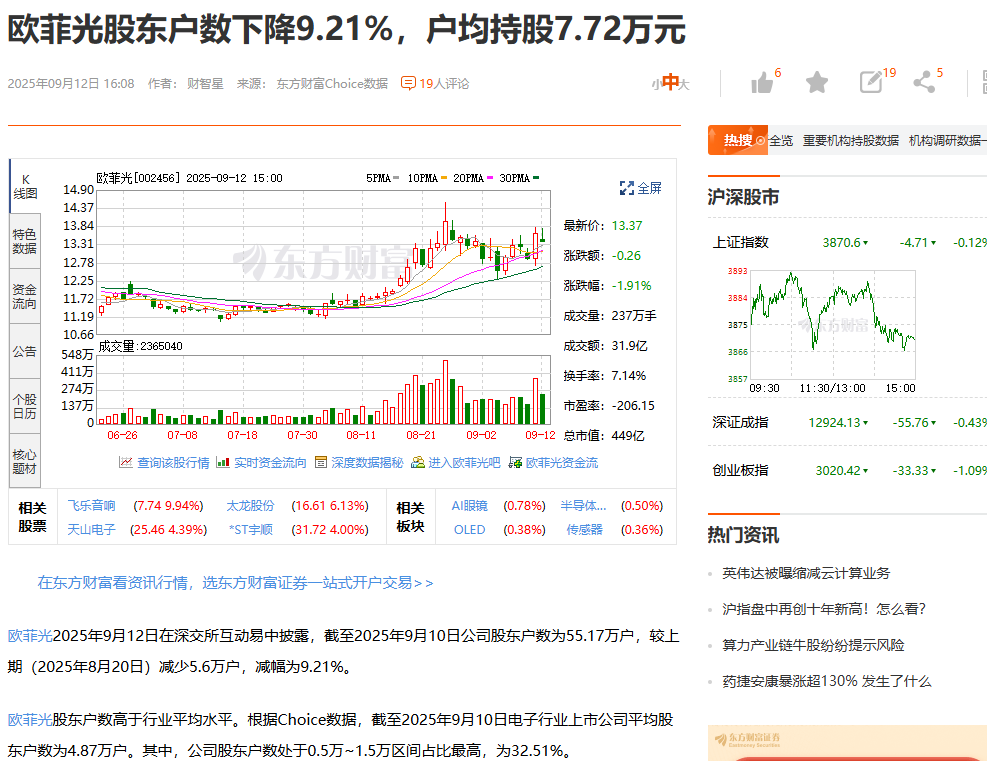Click chart icon beside 查询该股行情
Screen dimensions: 987x761
coord(126,463)
